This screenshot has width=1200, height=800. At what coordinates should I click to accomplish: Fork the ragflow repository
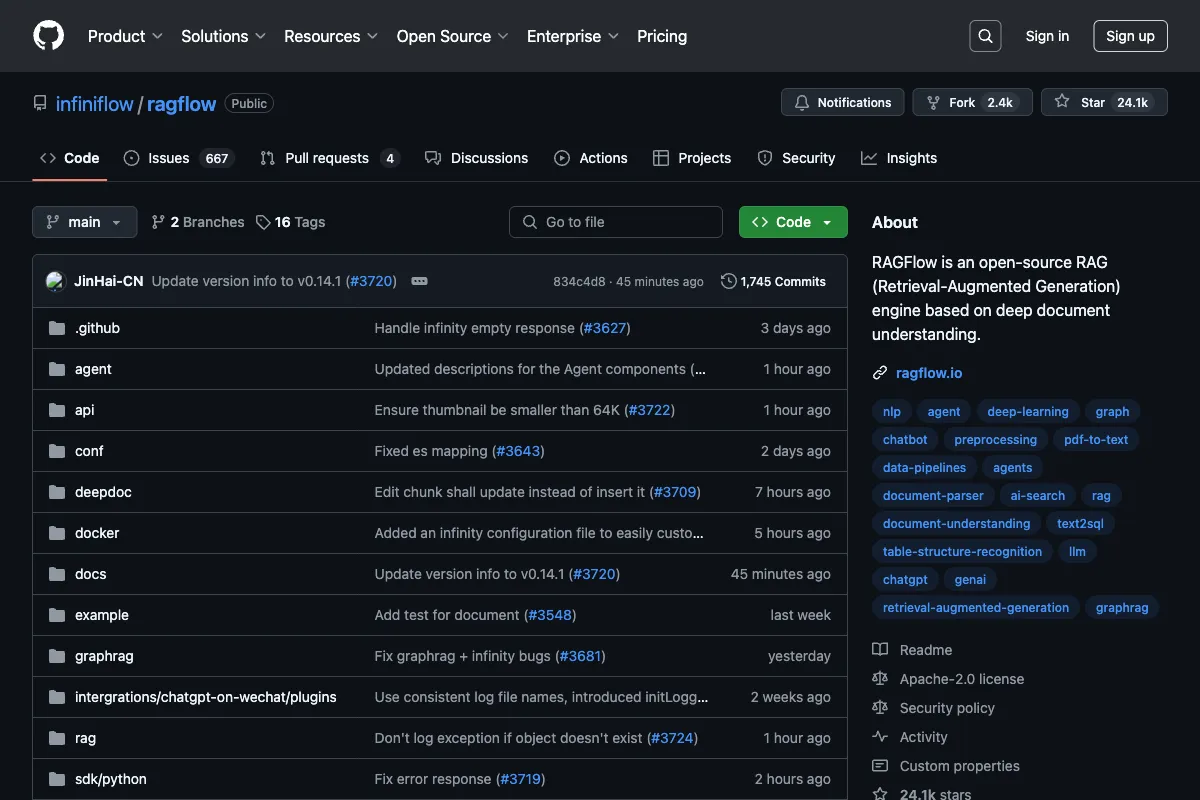click(x=972, y=102)
